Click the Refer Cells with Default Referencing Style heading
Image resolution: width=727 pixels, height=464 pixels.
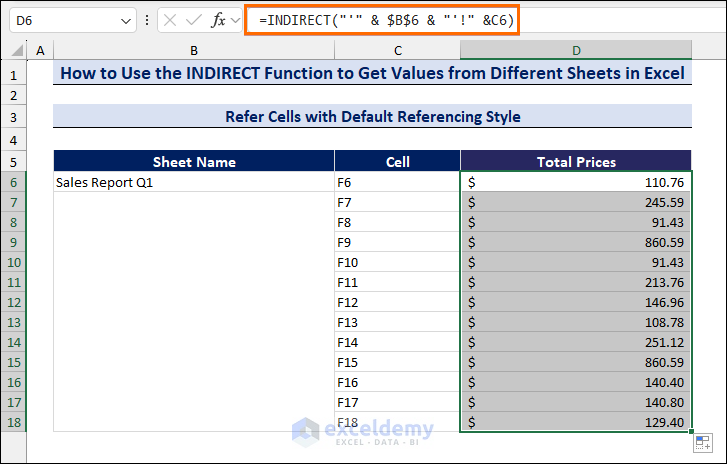[371, 117]
